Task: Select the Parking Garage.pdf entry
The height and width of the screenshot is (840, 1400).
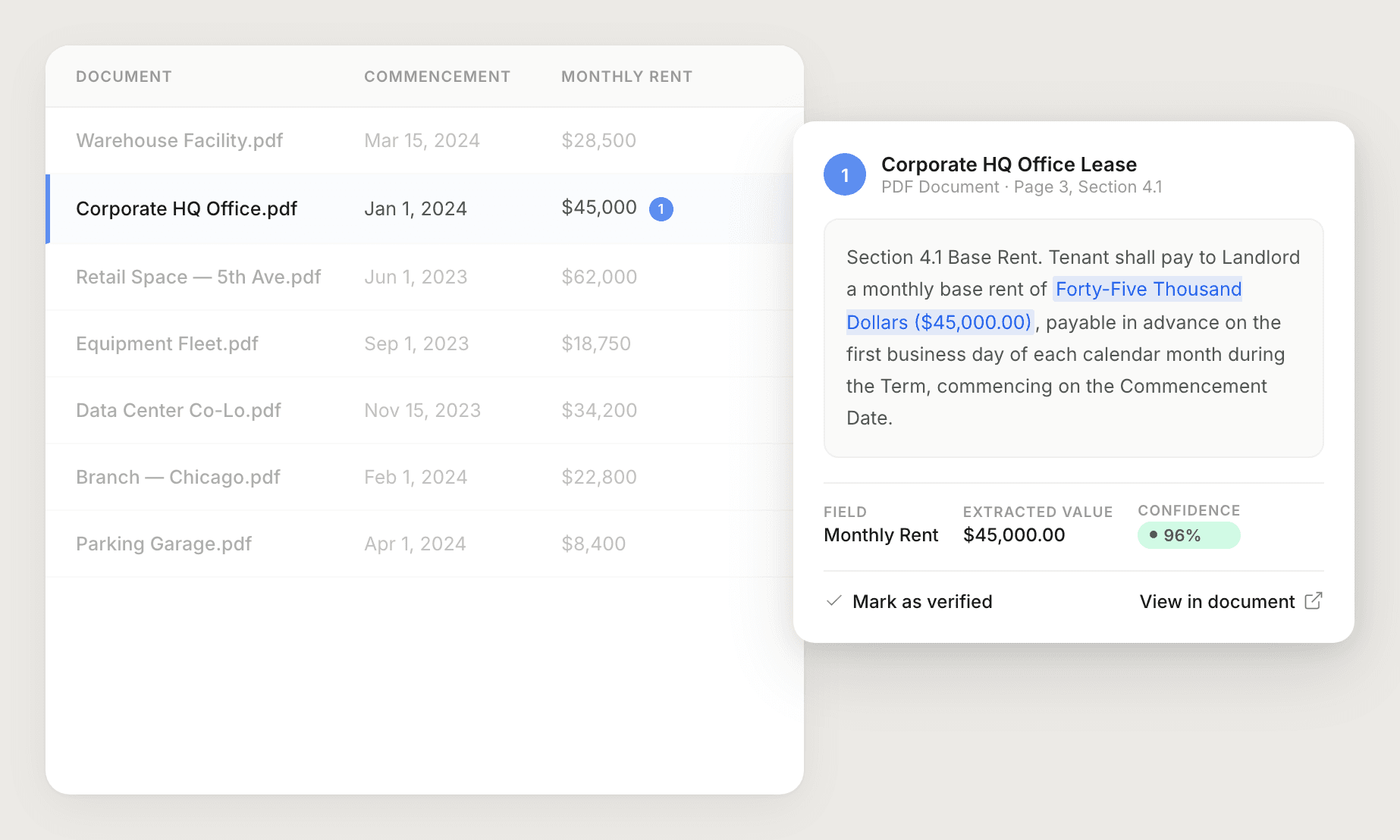Action: 164,544
